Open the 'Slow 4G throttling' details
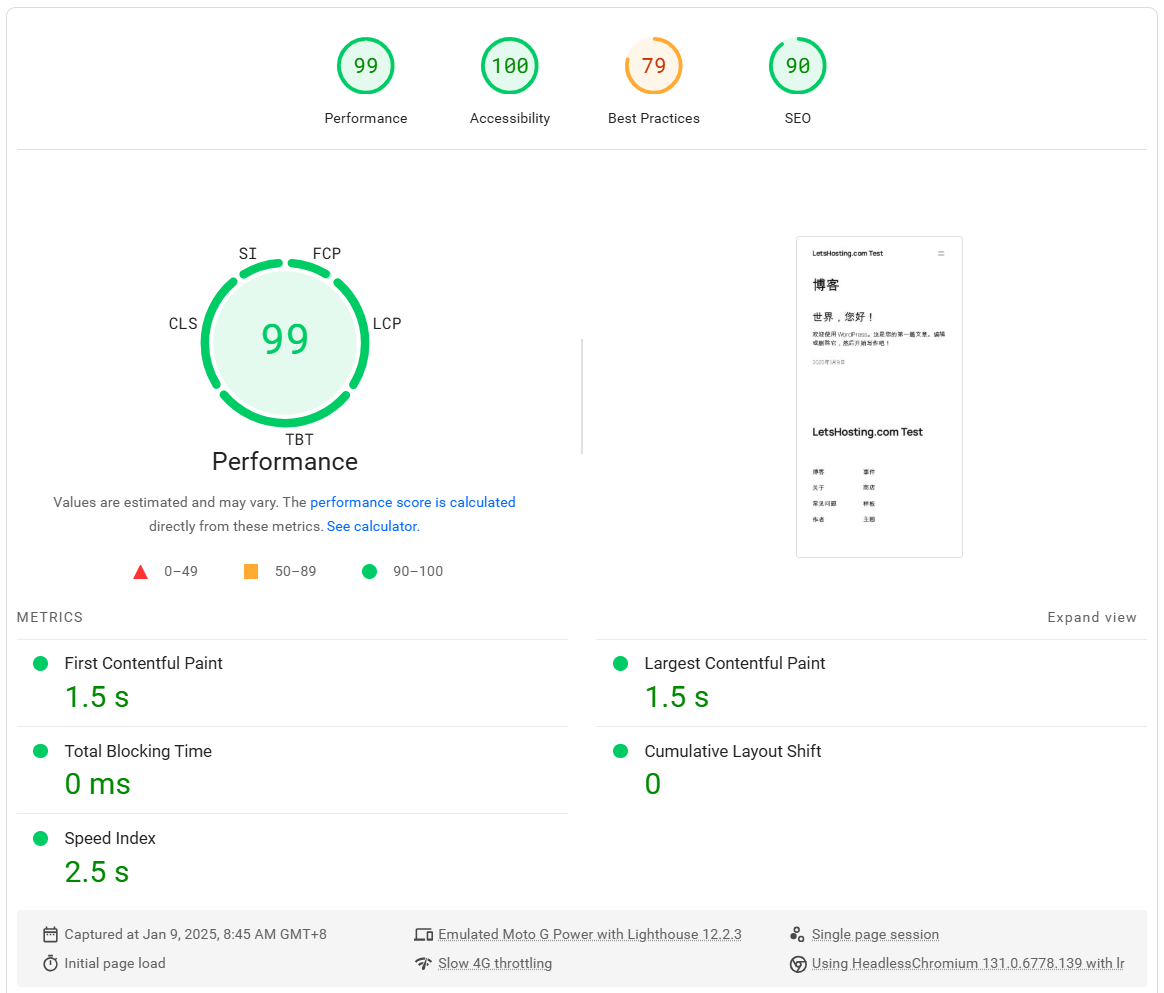The image size is (1164, 993). click(x=495, y=963)
